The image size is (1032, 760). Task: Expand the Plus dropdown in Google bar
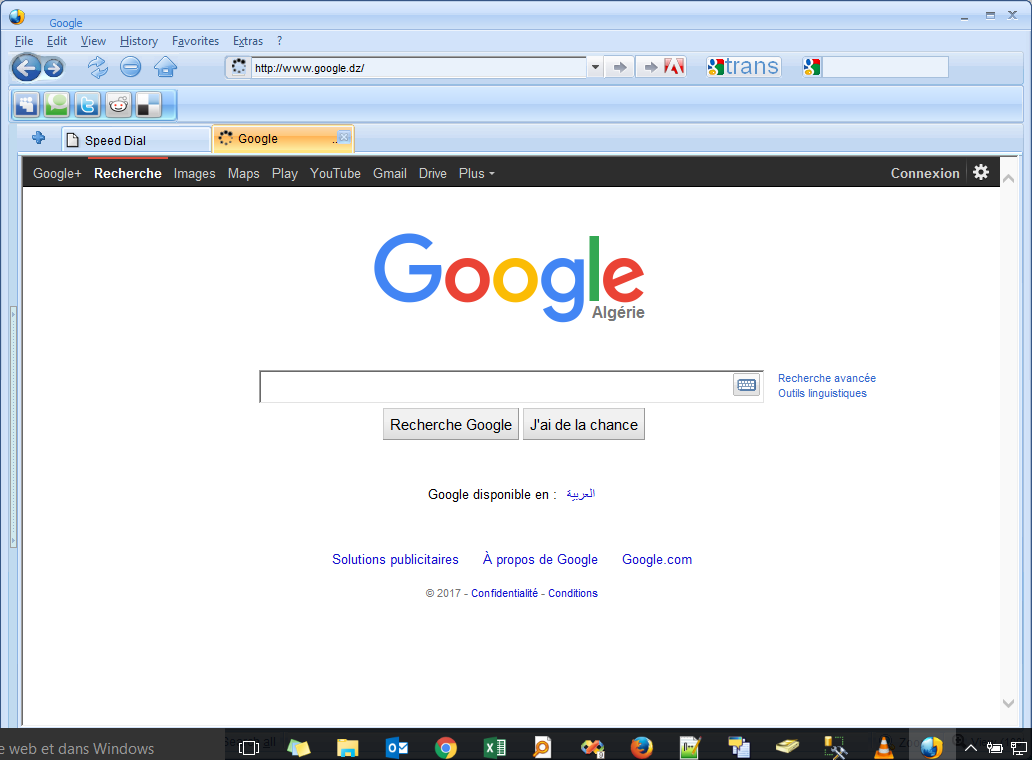[x=477, y=173]
